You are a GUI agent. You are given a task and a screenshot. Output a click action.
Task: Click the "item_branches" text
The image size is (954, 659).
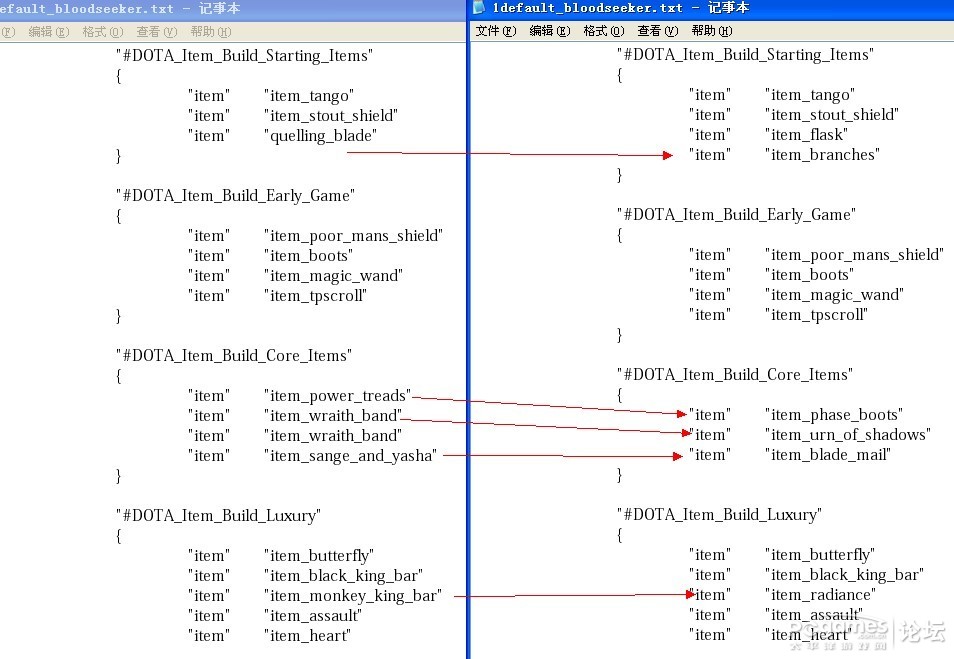click(823, 156)
